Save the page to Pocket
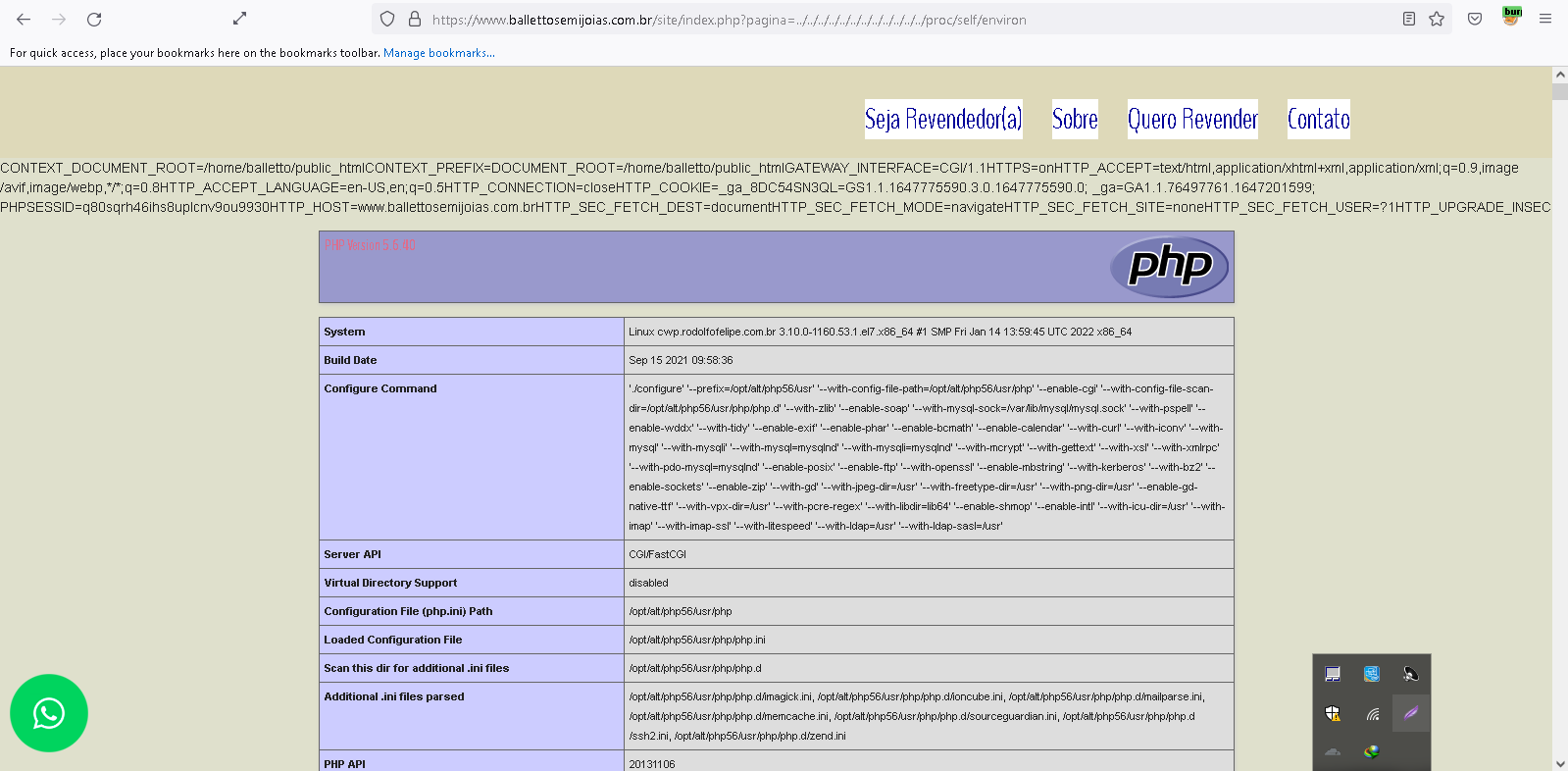 pos(1475,19)
